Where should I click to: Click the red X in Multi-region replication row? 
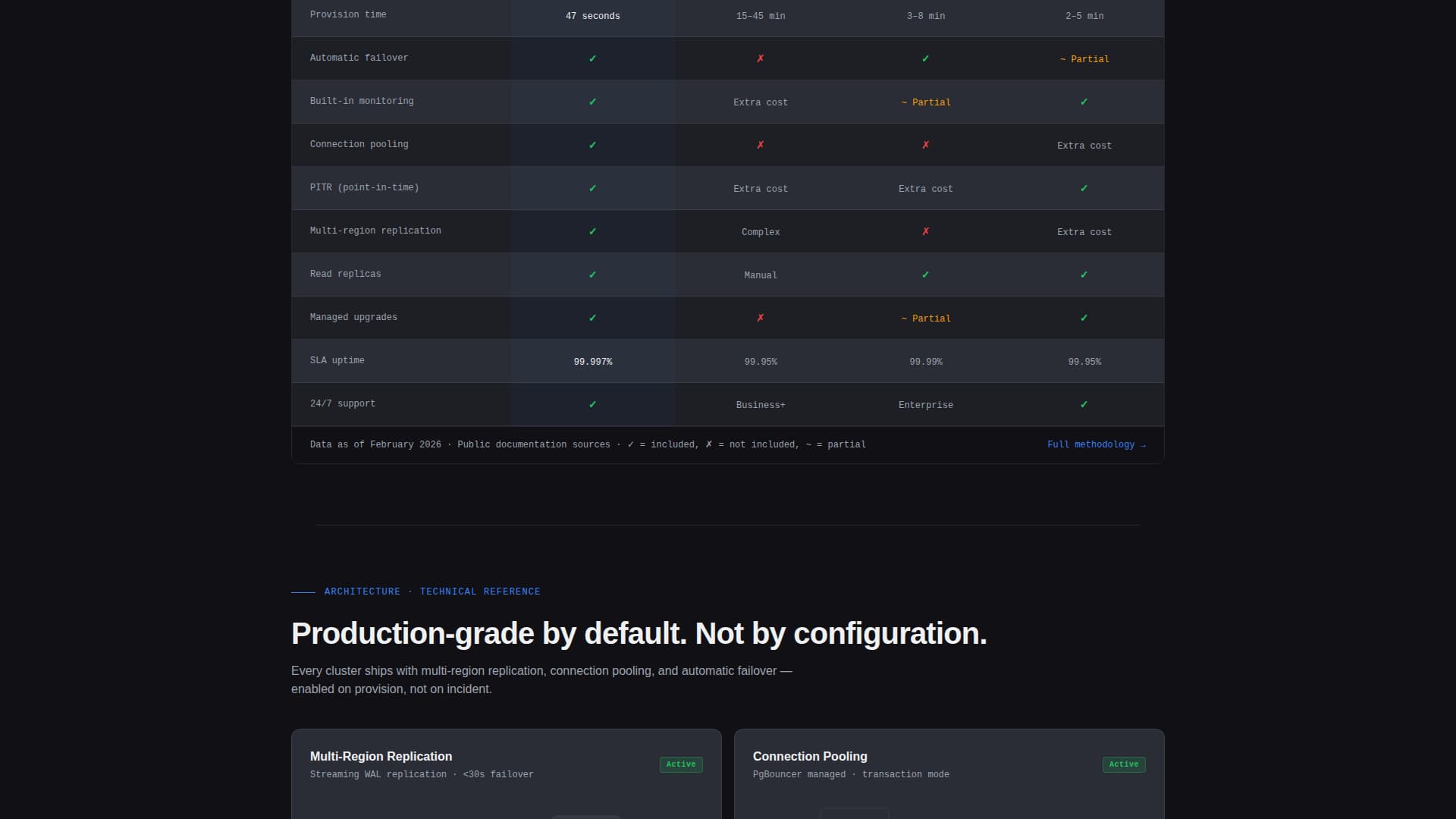point(926,231)
